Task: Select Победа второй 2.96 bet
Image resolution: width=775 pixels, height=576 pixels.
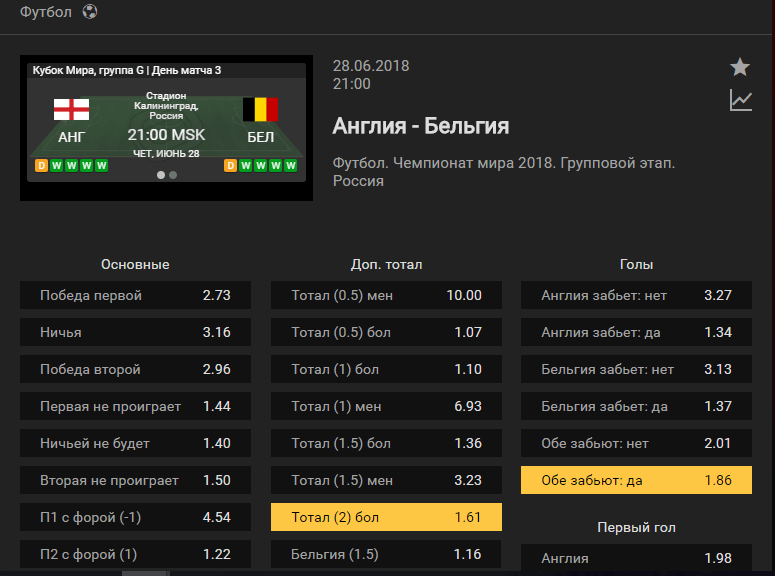Action: tap(135, 369)
